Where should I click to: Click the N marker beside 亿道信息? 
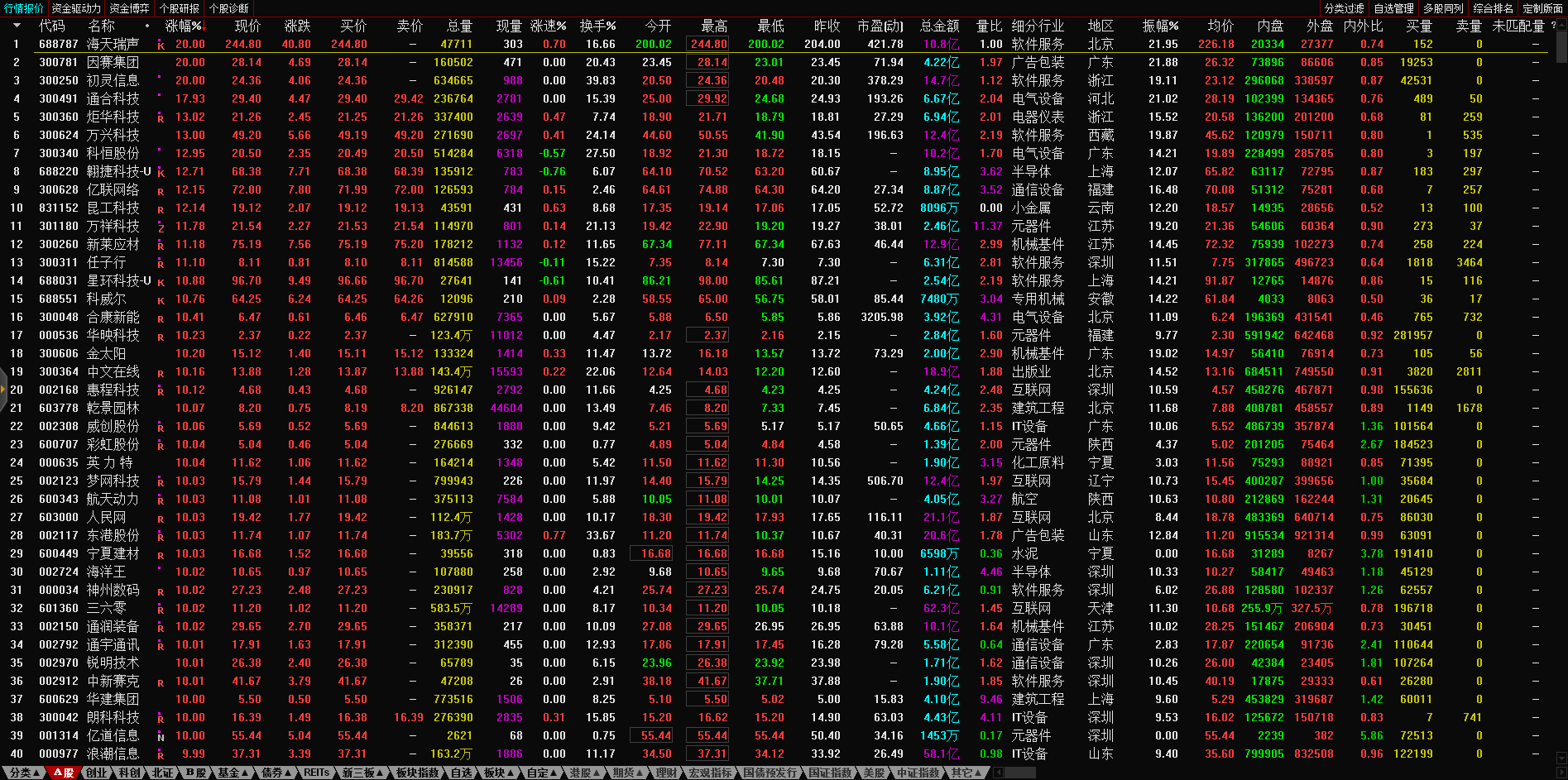[x=161, y=737]
